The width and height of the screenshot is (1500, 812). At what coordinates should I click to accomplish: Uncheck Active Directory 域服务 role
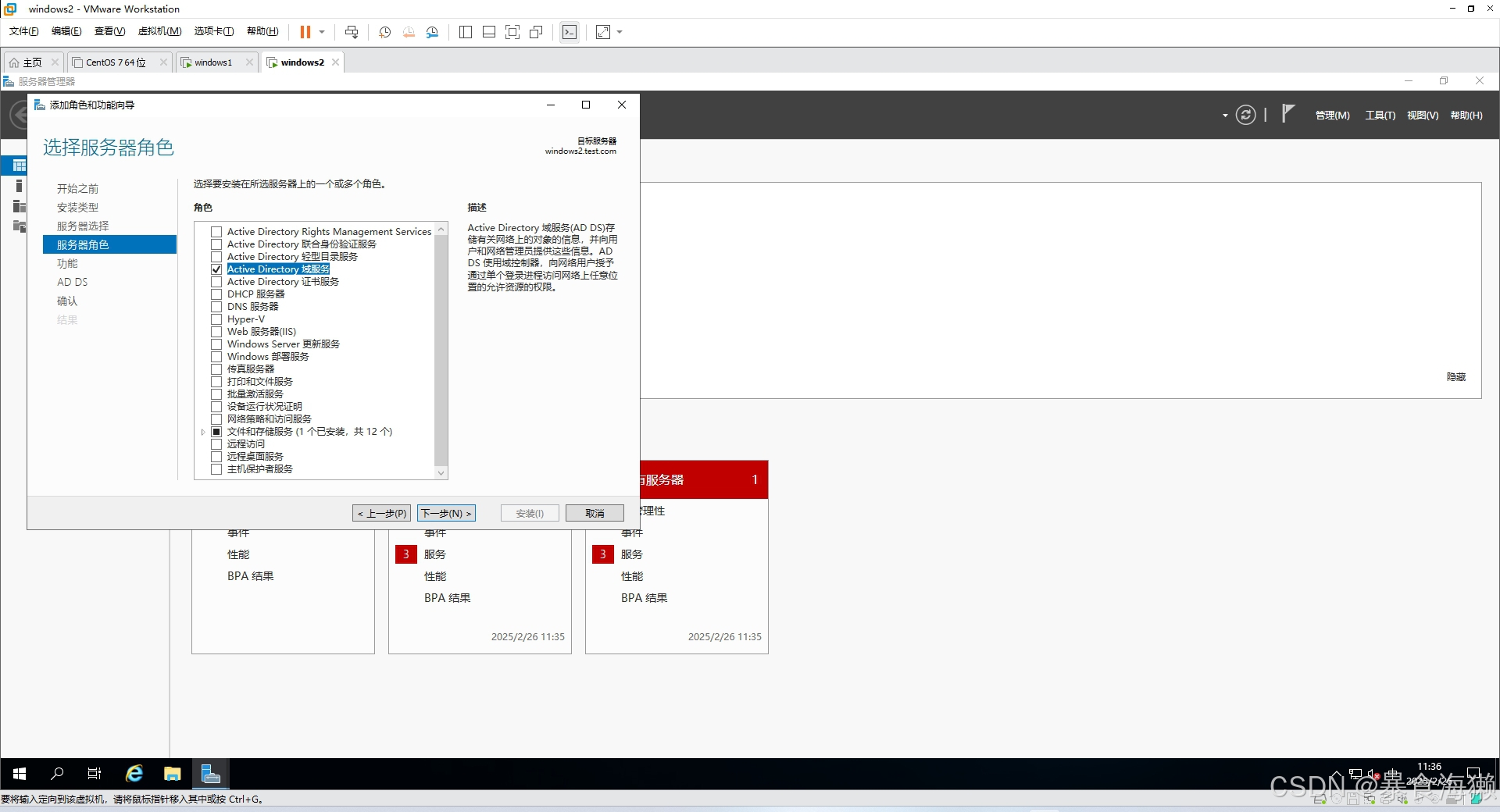(x=216, y=269)
